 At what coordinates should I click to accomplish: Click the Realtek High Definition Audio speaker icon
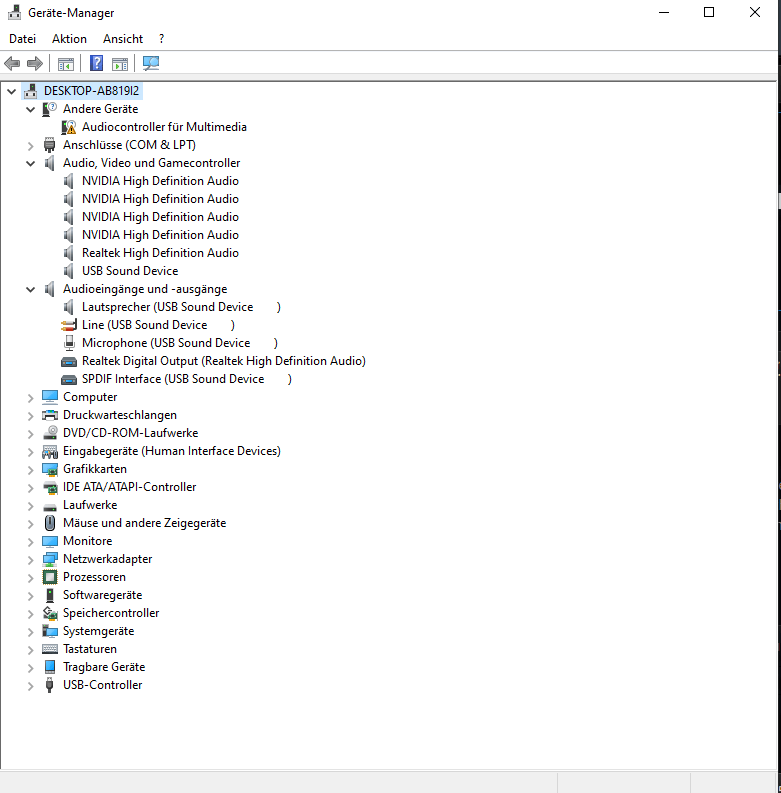pos(69,253)
